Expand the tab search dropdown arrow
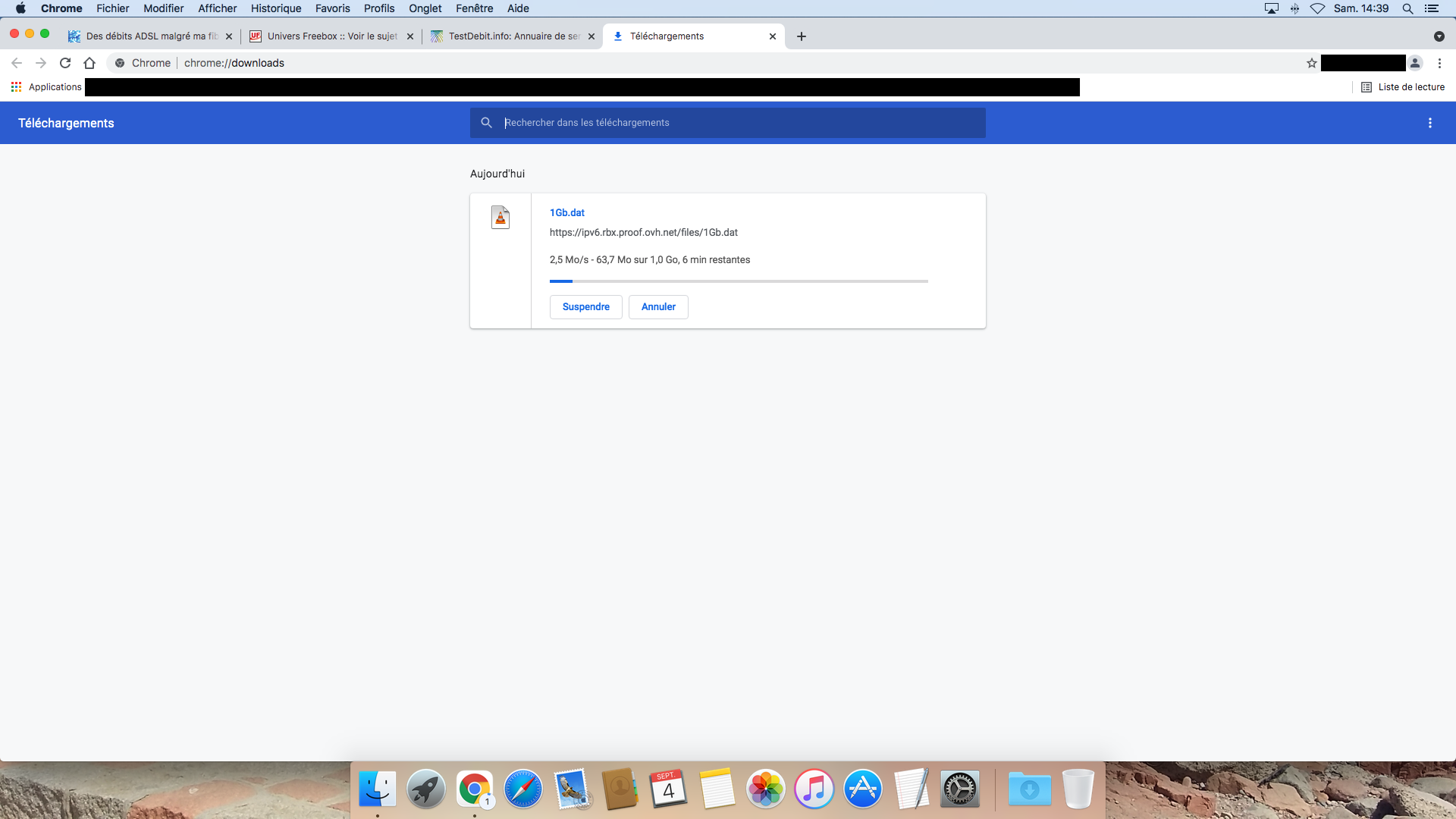The image size is (1456, 819). tap(1439, 36)
